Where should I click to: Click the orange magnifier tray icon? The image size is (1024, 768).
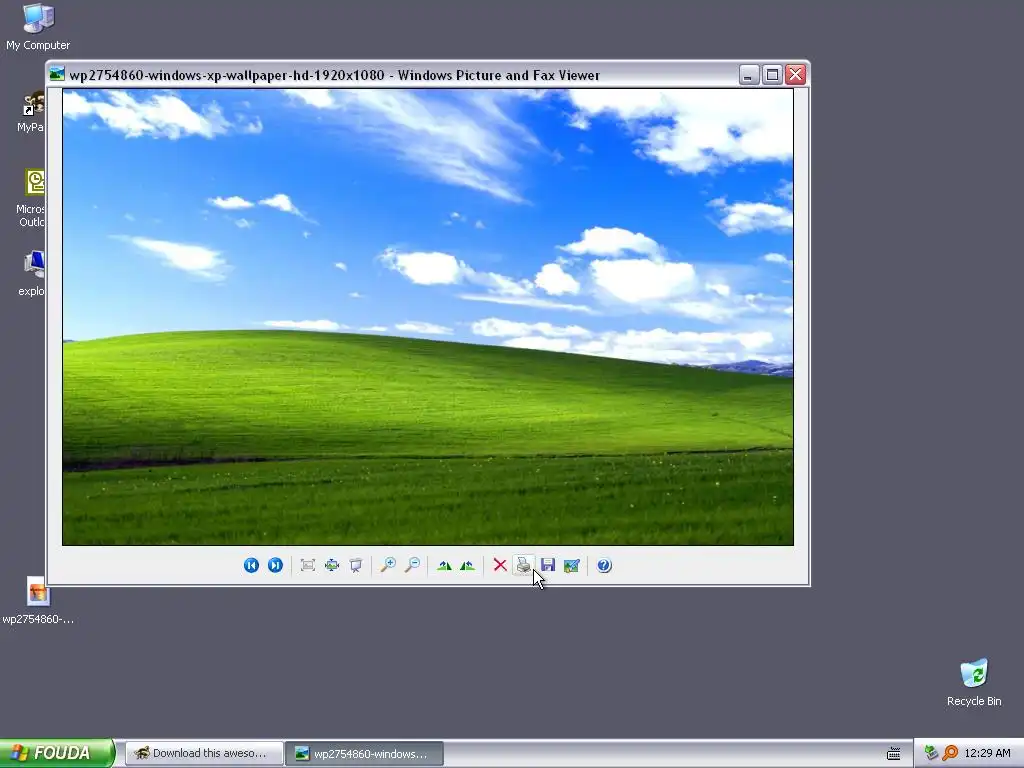(x=950, y=753)
